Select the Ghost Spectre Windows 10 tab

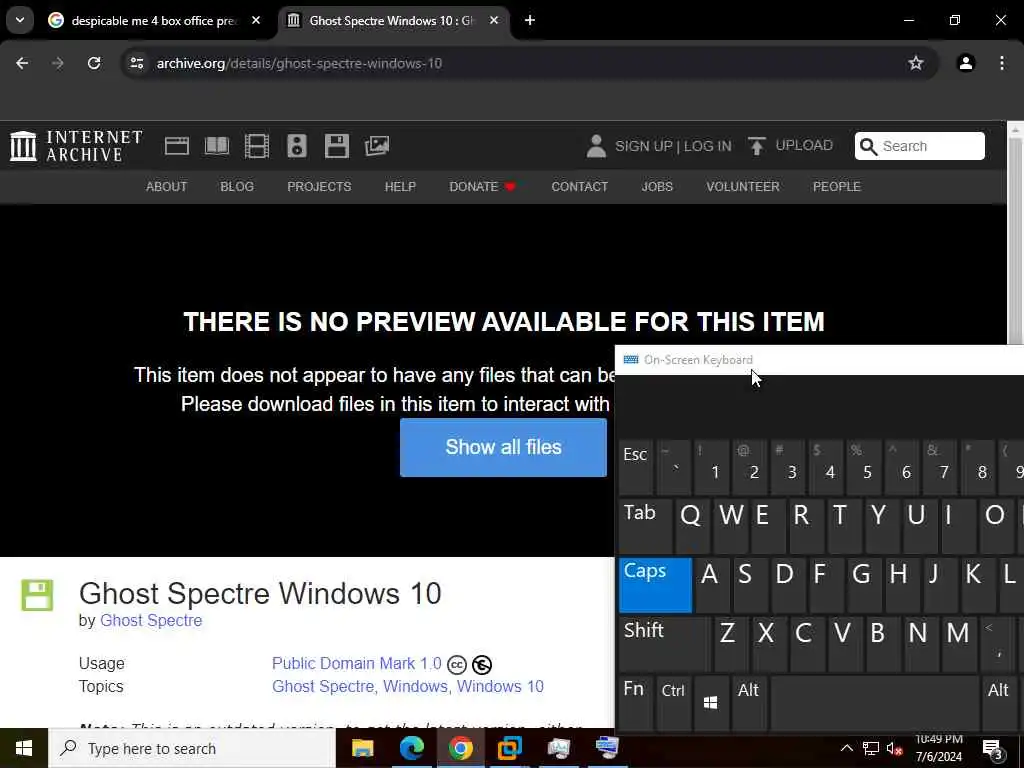(x=393, y=20)
